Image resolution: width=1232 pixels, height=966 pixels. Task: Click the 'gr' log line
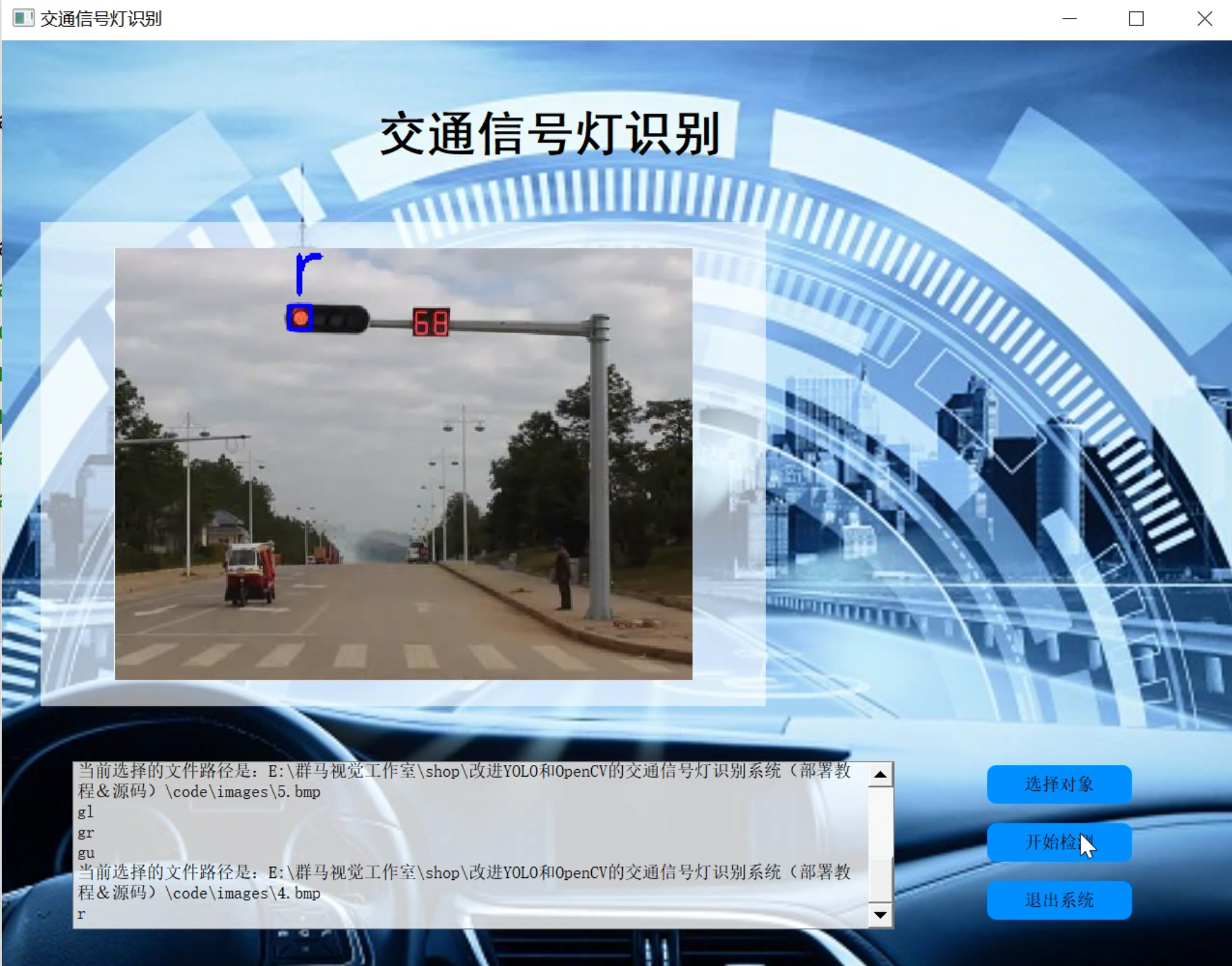(85, 833)
